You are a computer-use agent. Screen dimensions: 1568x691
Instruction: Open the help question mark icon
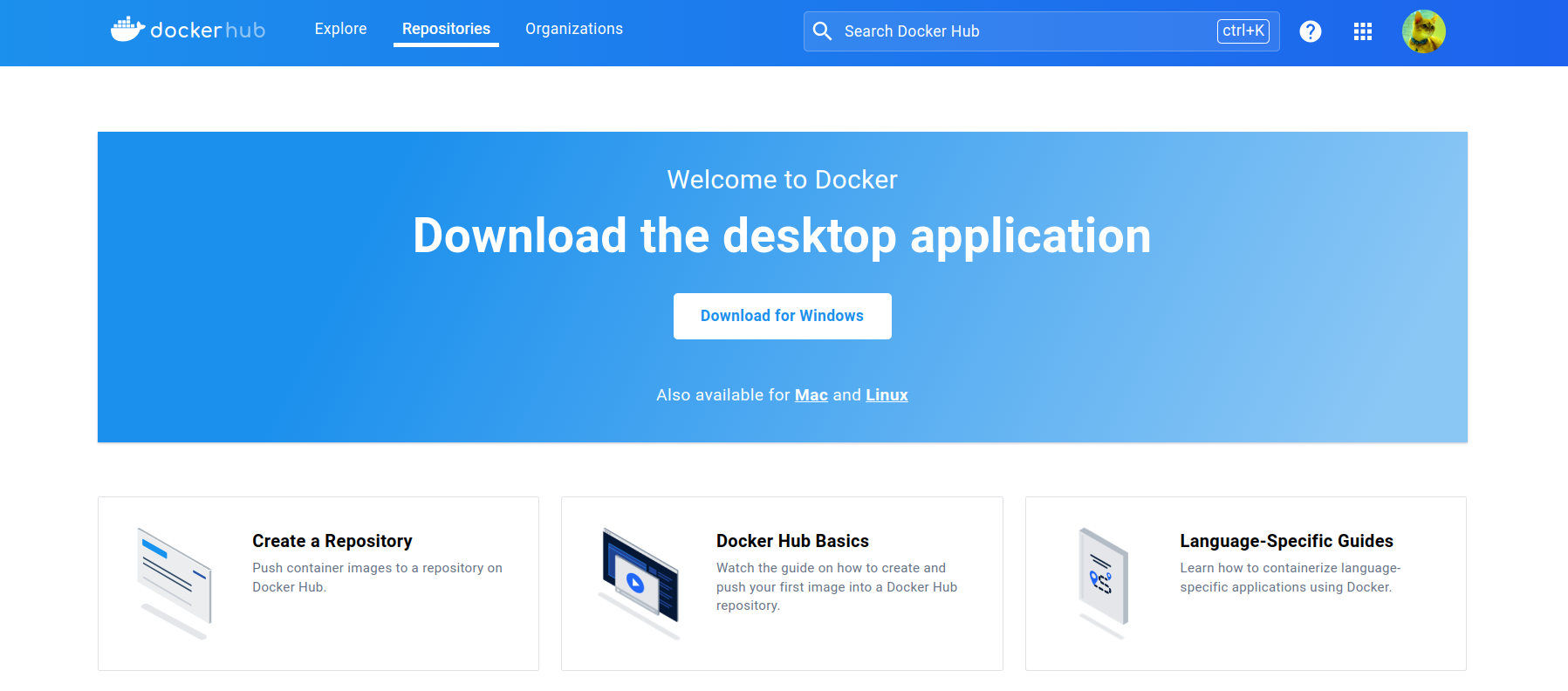1311,31
